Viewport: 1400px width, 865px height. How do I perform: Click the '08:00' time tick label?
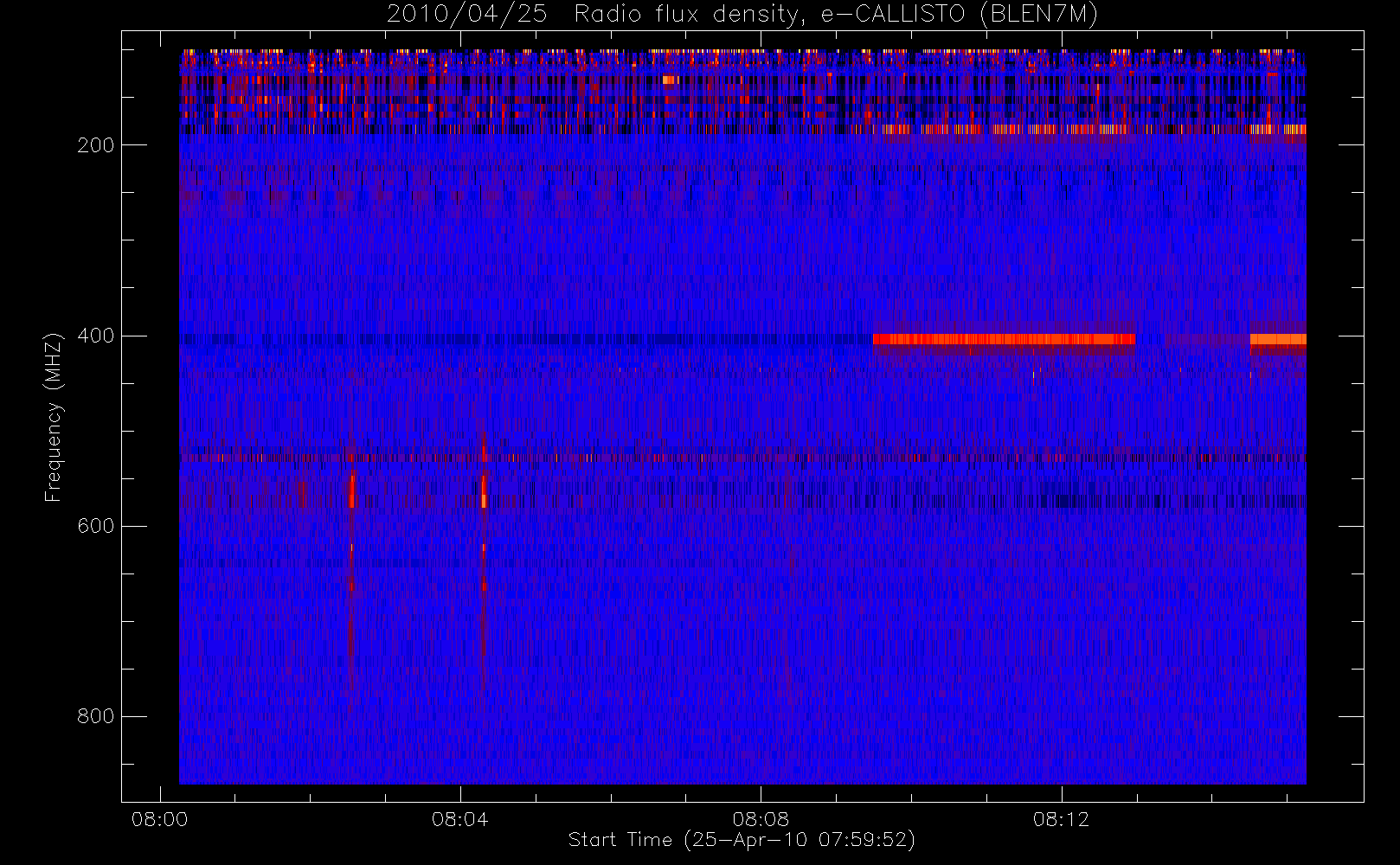click(x=159, y=819)
